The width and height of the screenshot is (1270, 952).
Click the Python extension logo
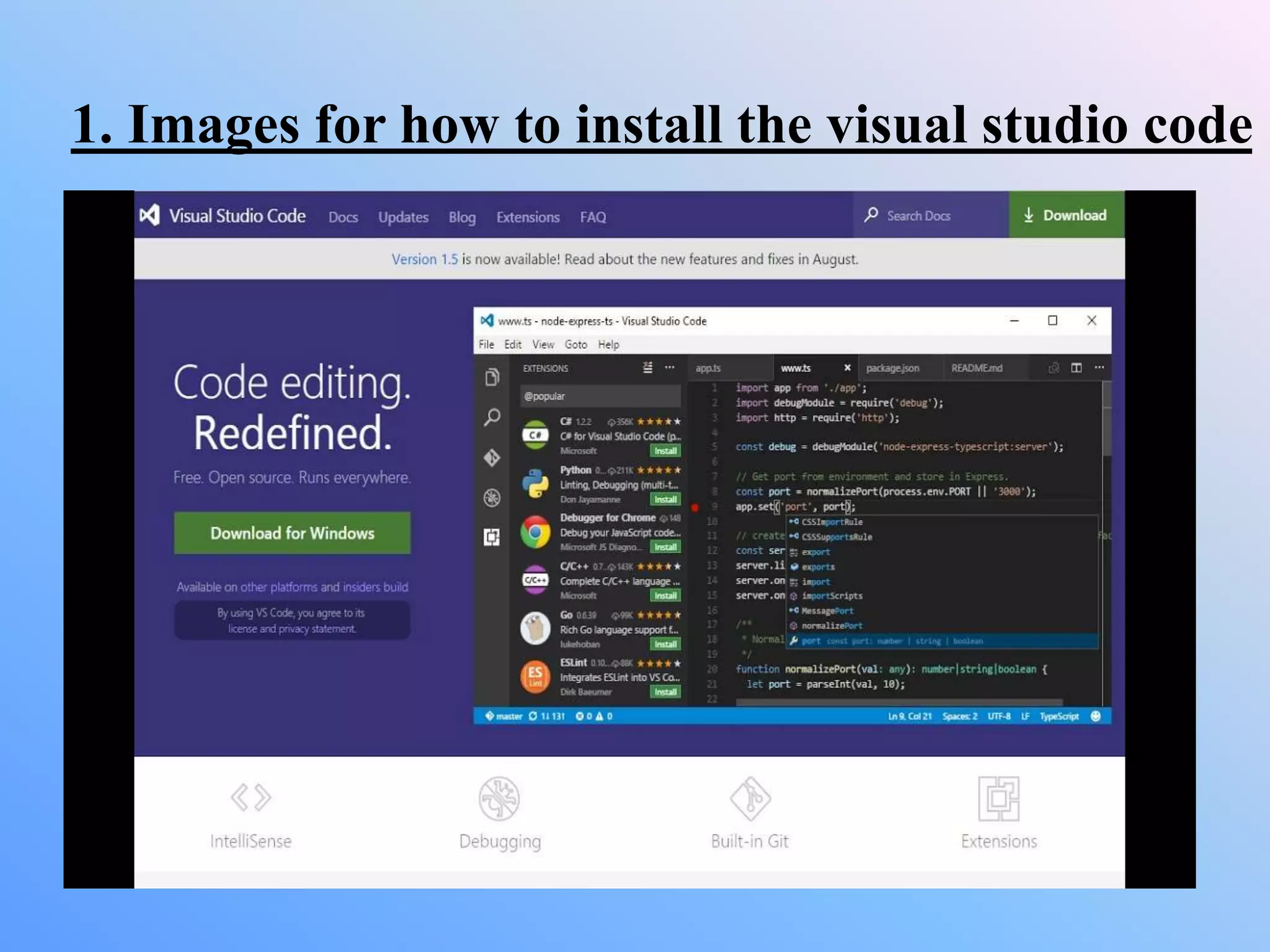click(535, 483)
